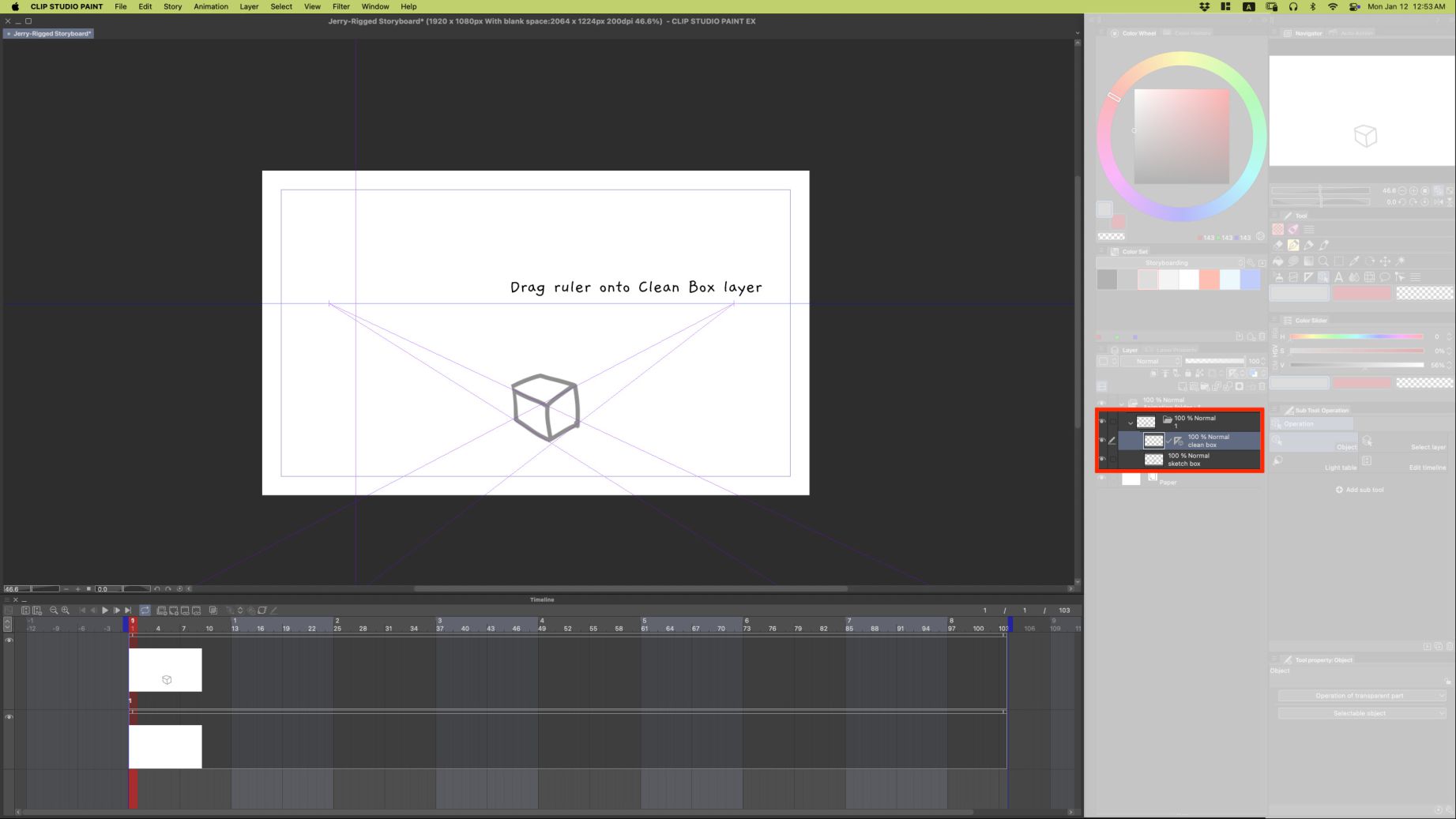Open the layer blending mode Normal dropdown
The image size is (1456, 819).
tap(1151, 361)
